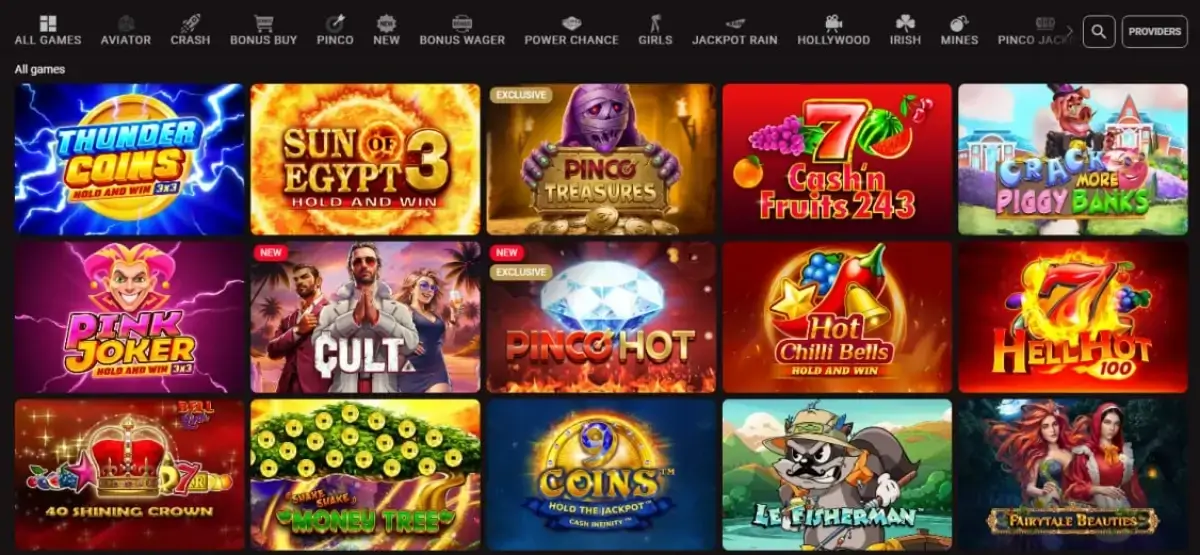Screen dimensions: 1200x555
Task: Open the Hollywood camera category
Action: tap(833, 31)
